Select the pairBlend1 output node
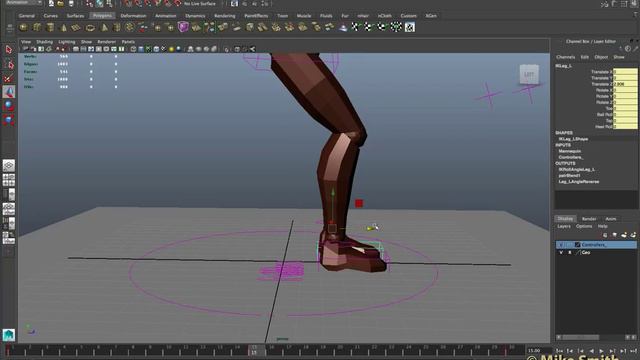Viewport: 640px width, 360px height. click(x=569, y=176)
